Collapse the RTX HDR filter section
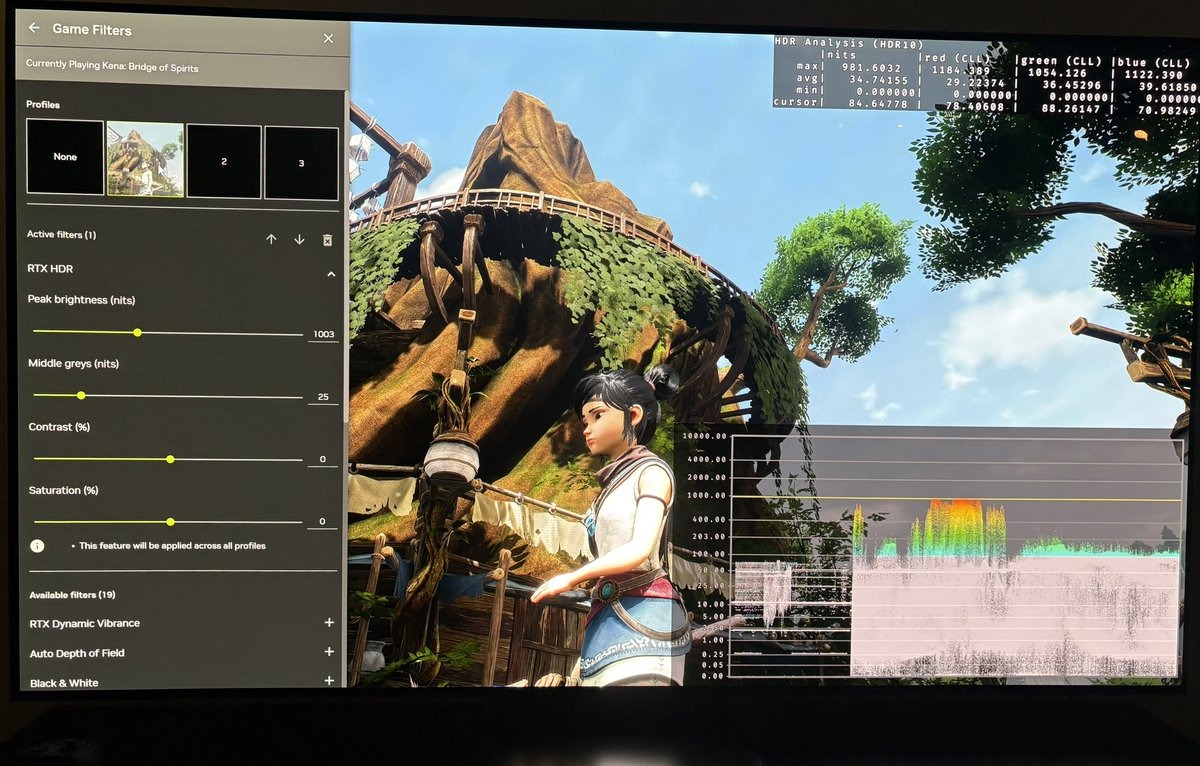 pyautogui.click(x=331, y=273)
